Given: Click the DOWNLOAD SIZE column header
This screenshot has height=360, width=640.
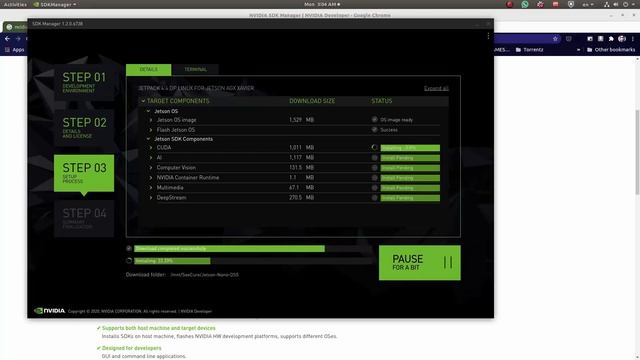Looking at the screenshot, I should click(x=312, y=101).
